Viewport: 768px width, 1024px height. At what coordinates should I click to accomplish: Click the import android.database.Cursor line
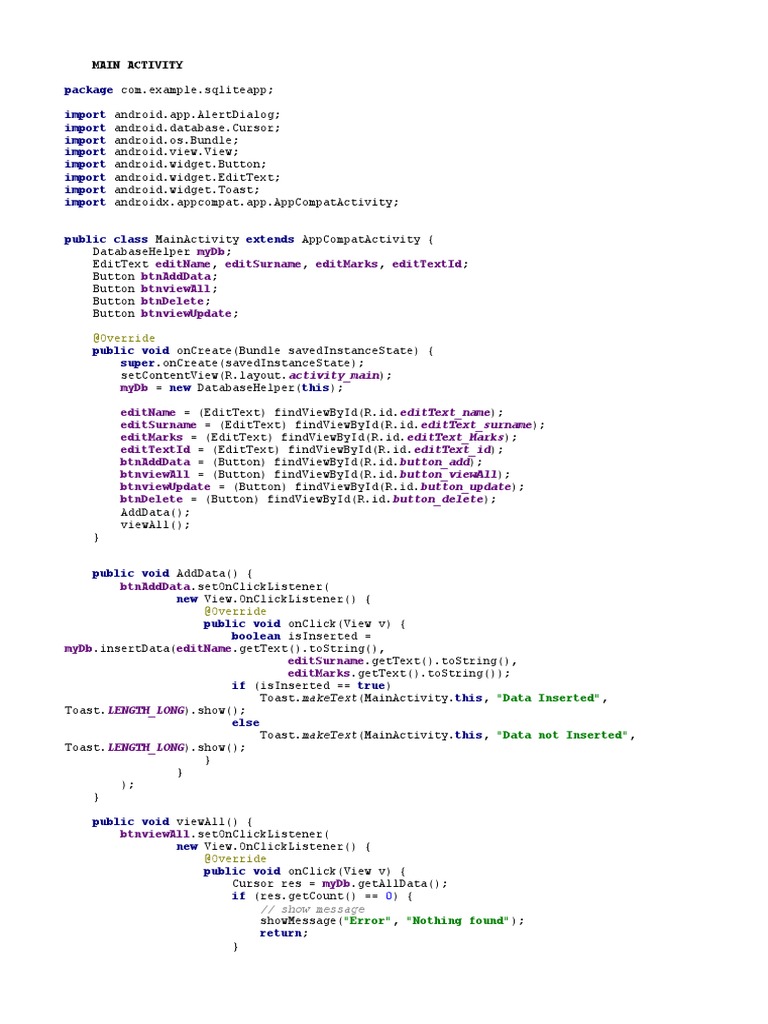click(172, 128)
